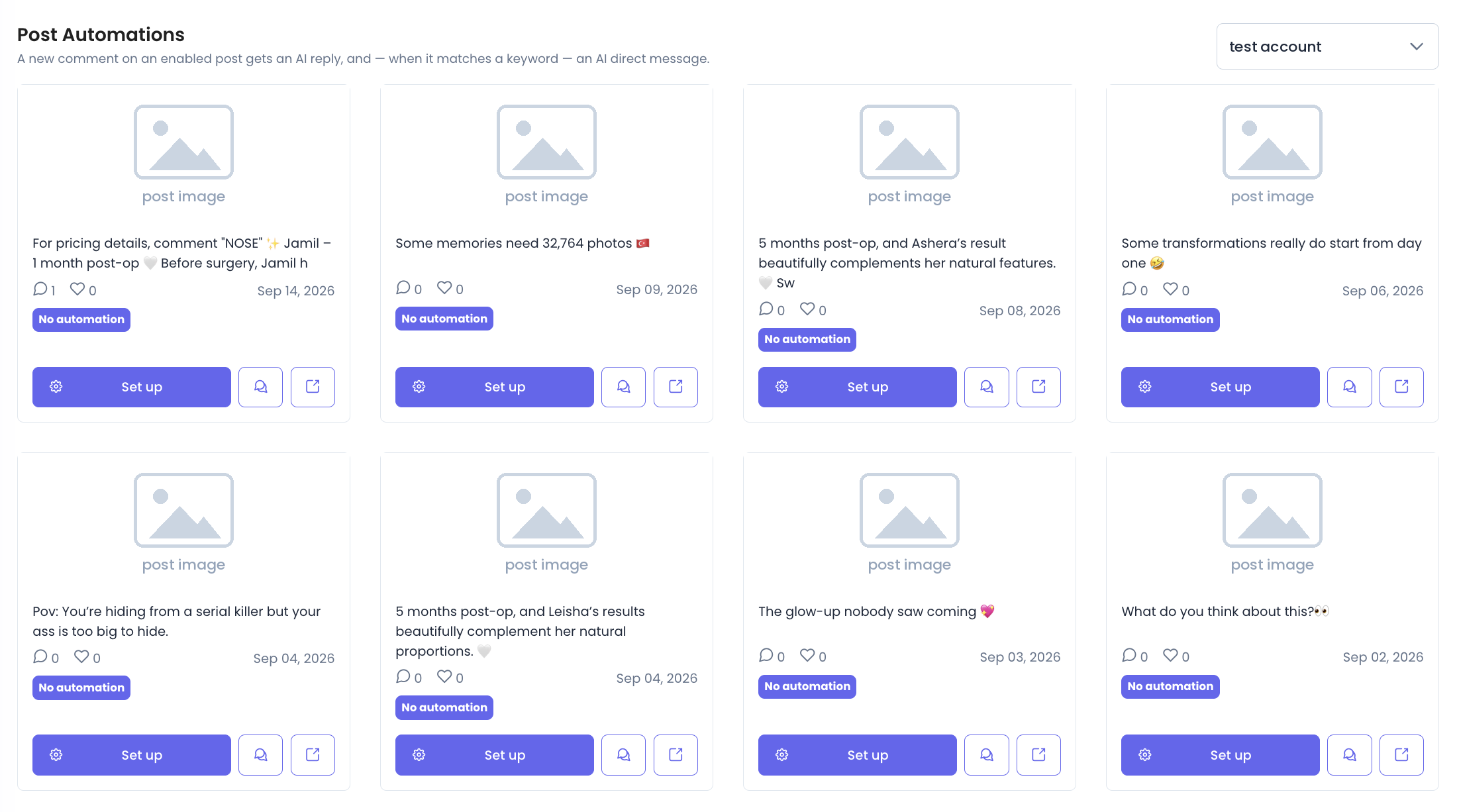
Task: Open comments icon for Ashera's result post
Action: click(x=987, y=387)
